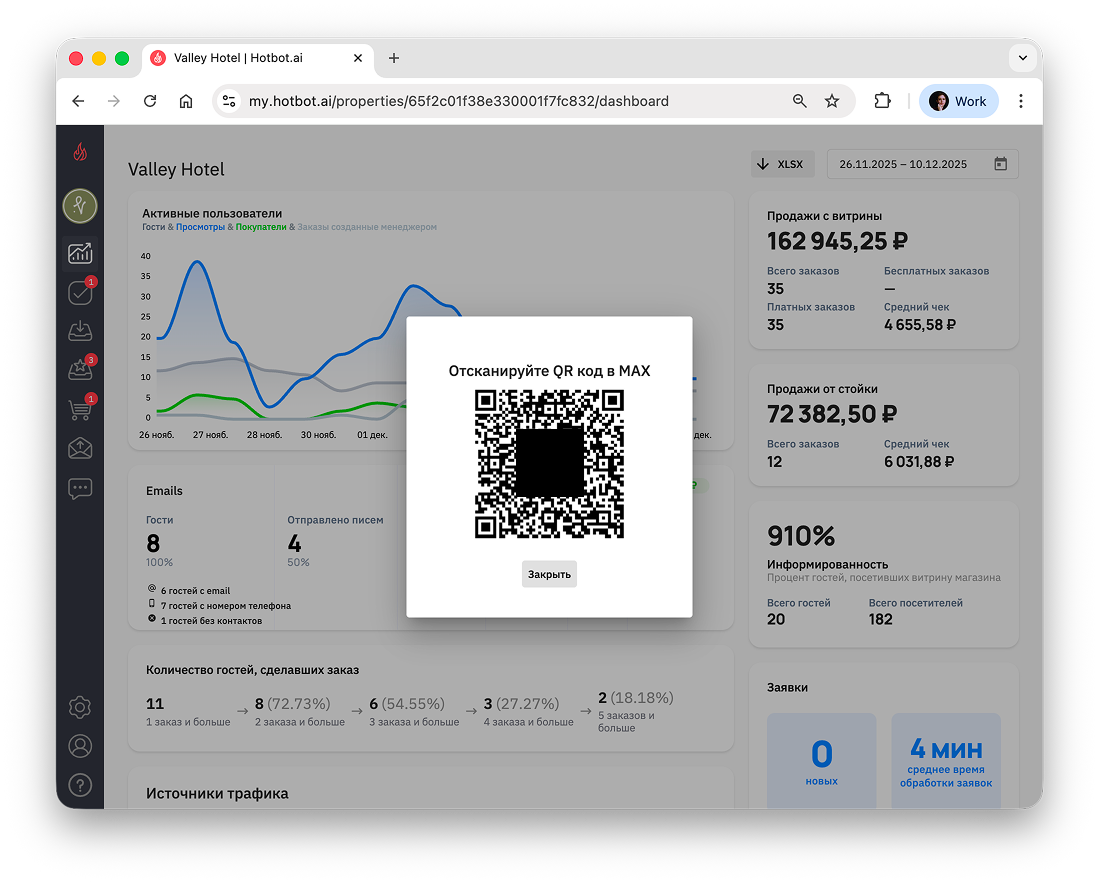Open the shopping cart orders icon

click(80, 409)
